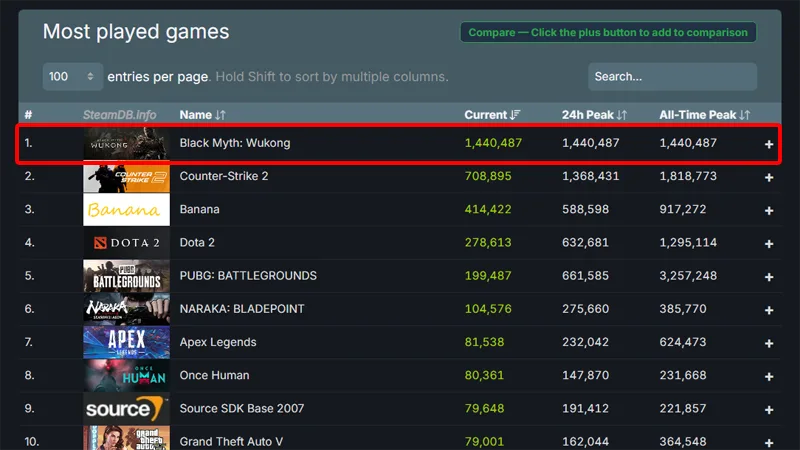Add Black Myth: Wukong to comparison

click(769, 144)
